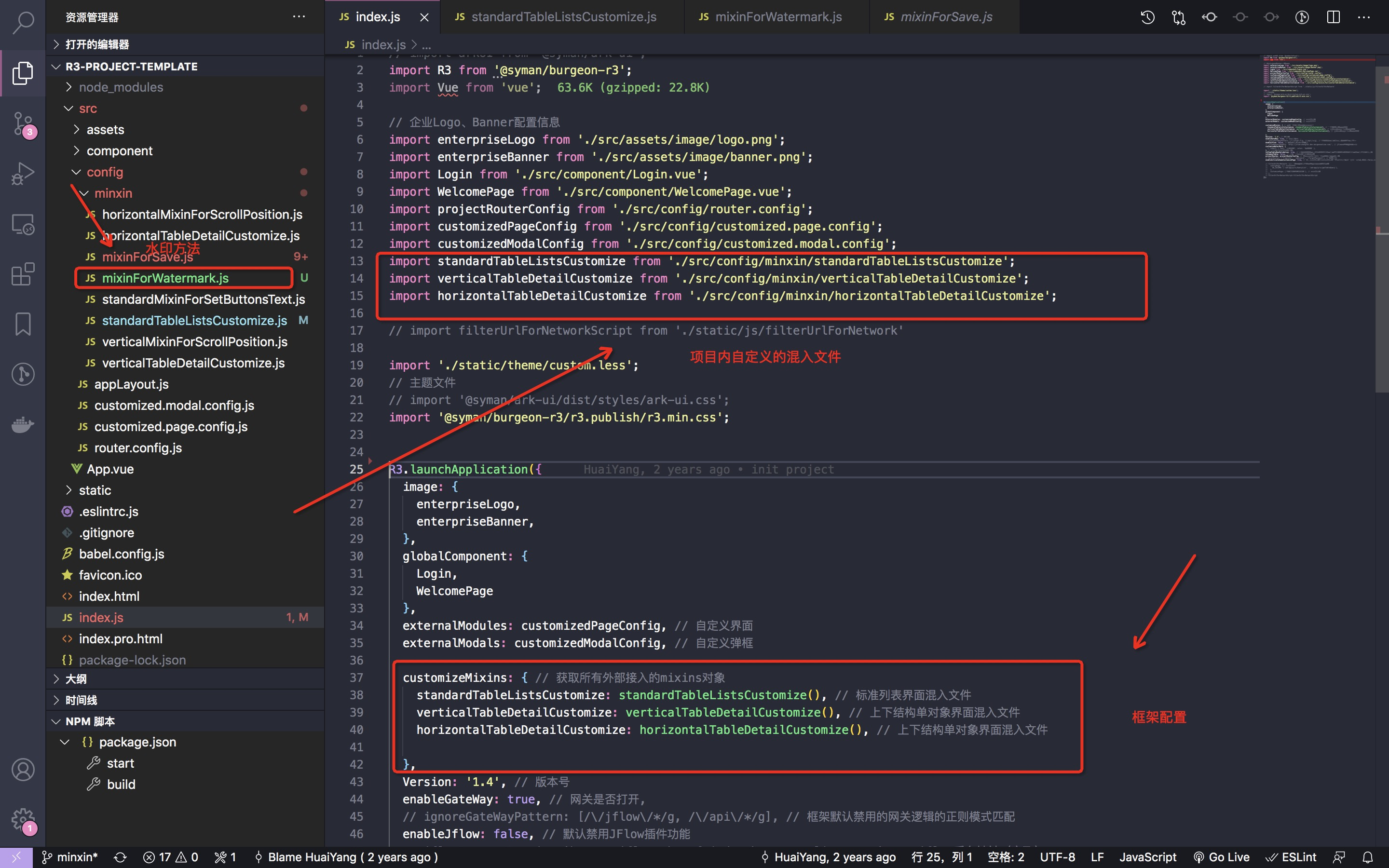Collapse the NPM 脚本 section

click(185, 721)
